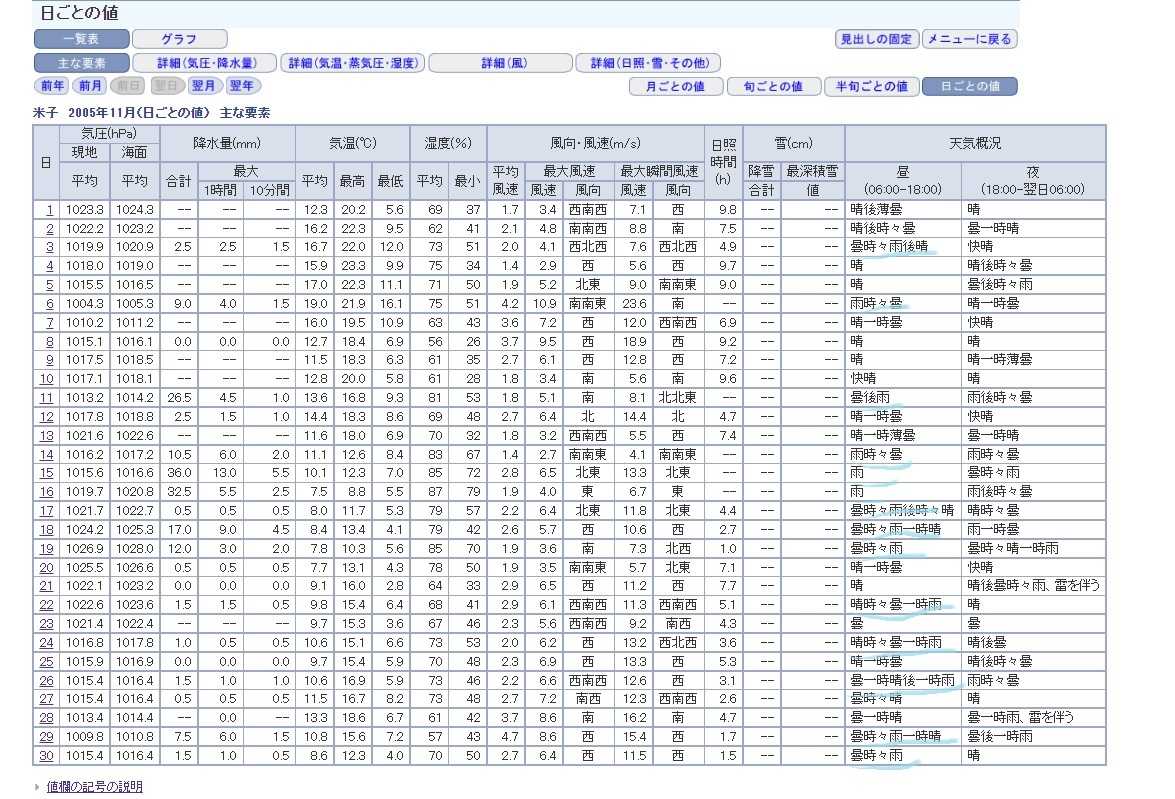Open the 詳細(風) tab
The height and width of the screenshot is (799, 1175).
(x=501, y=63)
